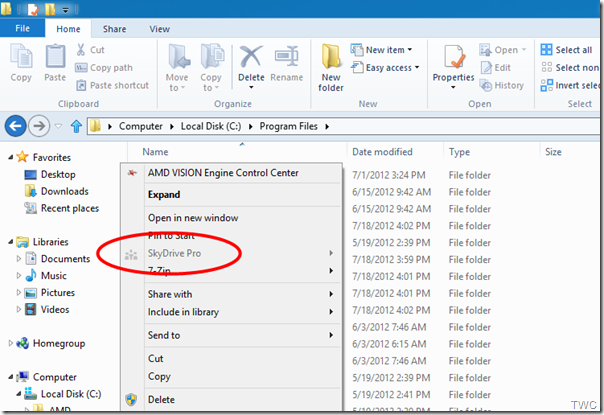Click Select all in the ribbon
This screenshot has width=604, height=415.
click(566, 50)
